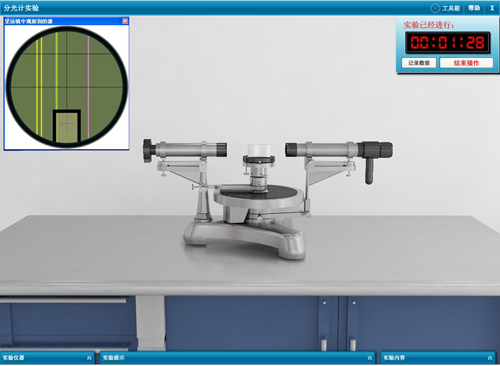500x366 pixels.
Task: Click the spectrometer tripod base
Action: (244, 237)
